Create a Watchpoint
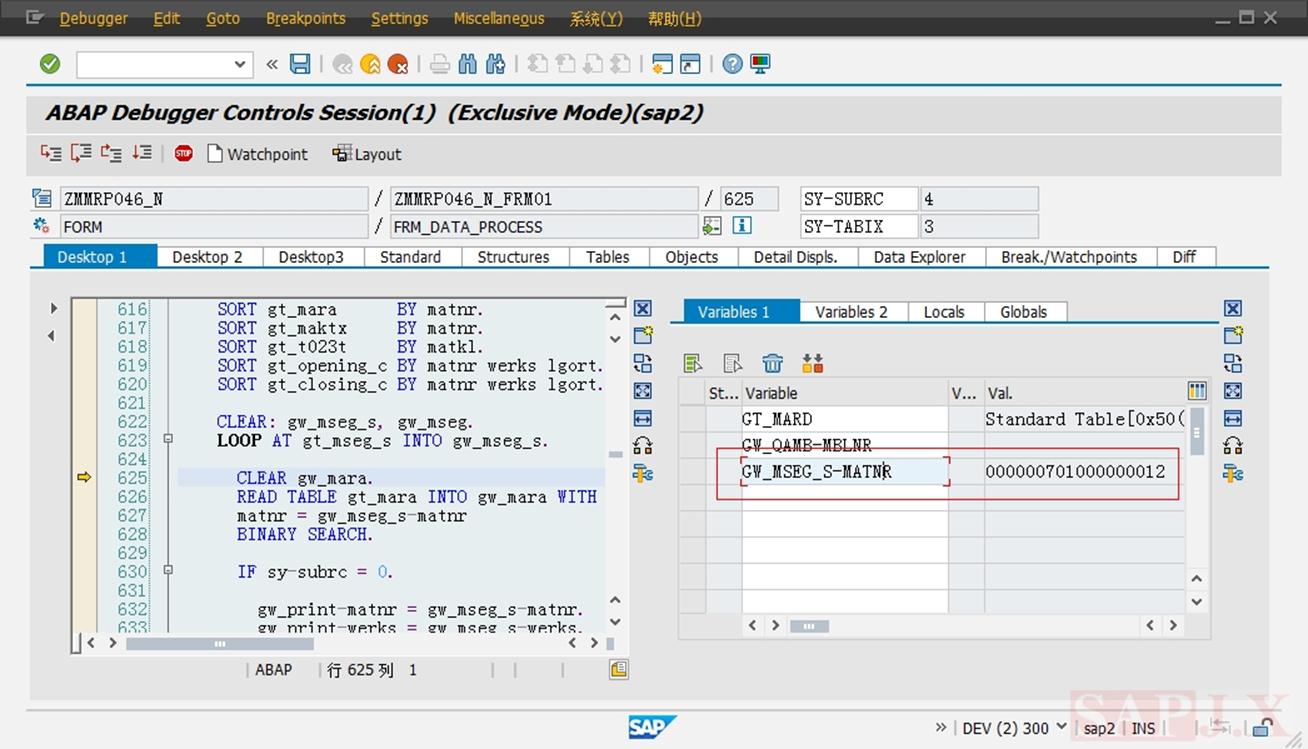Screen dimensions: 1308x749 point(257,154)
